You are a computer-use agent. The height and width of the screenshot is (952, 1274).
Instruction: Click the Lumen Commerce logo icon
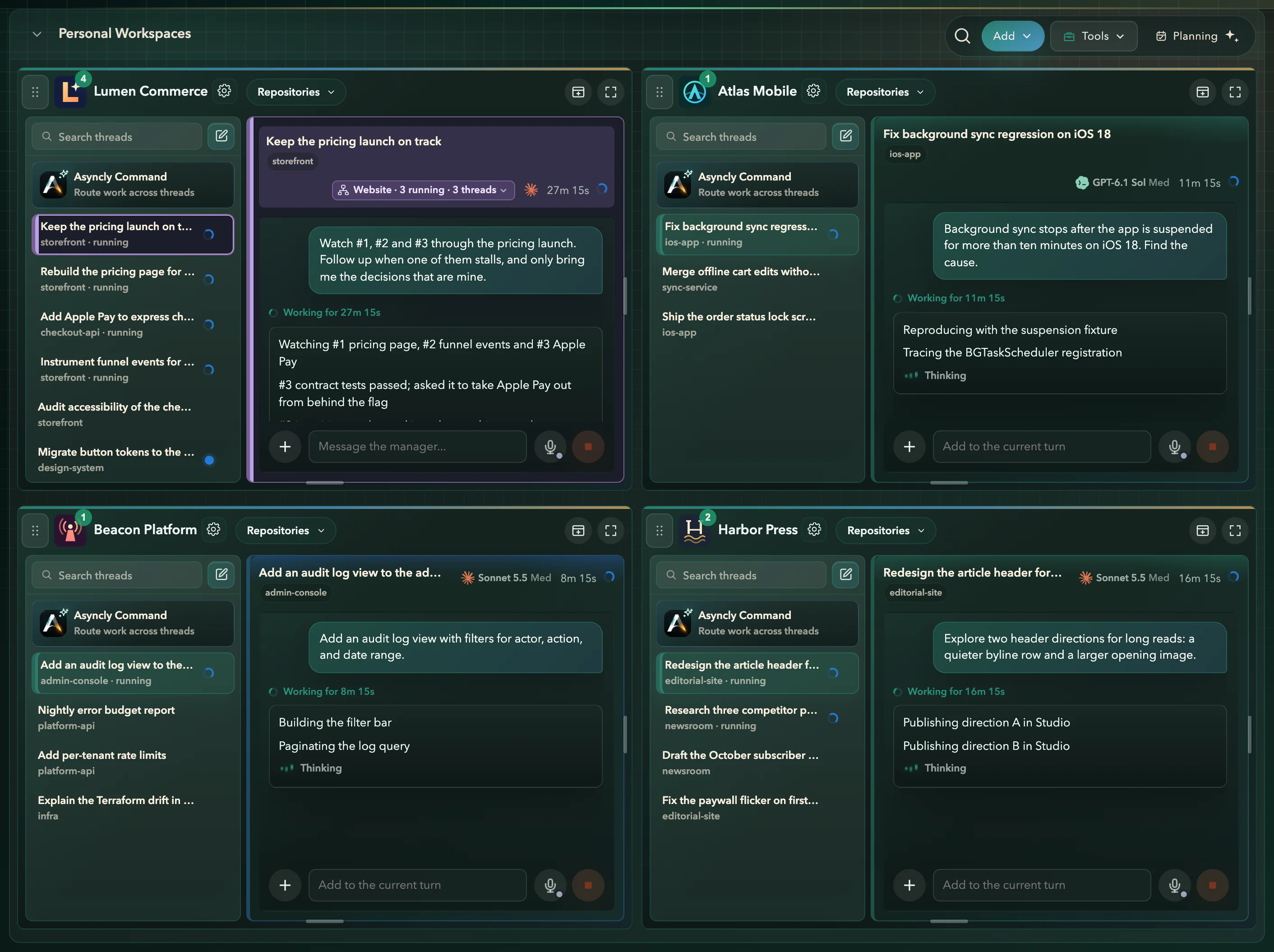[x=70, y=92]
